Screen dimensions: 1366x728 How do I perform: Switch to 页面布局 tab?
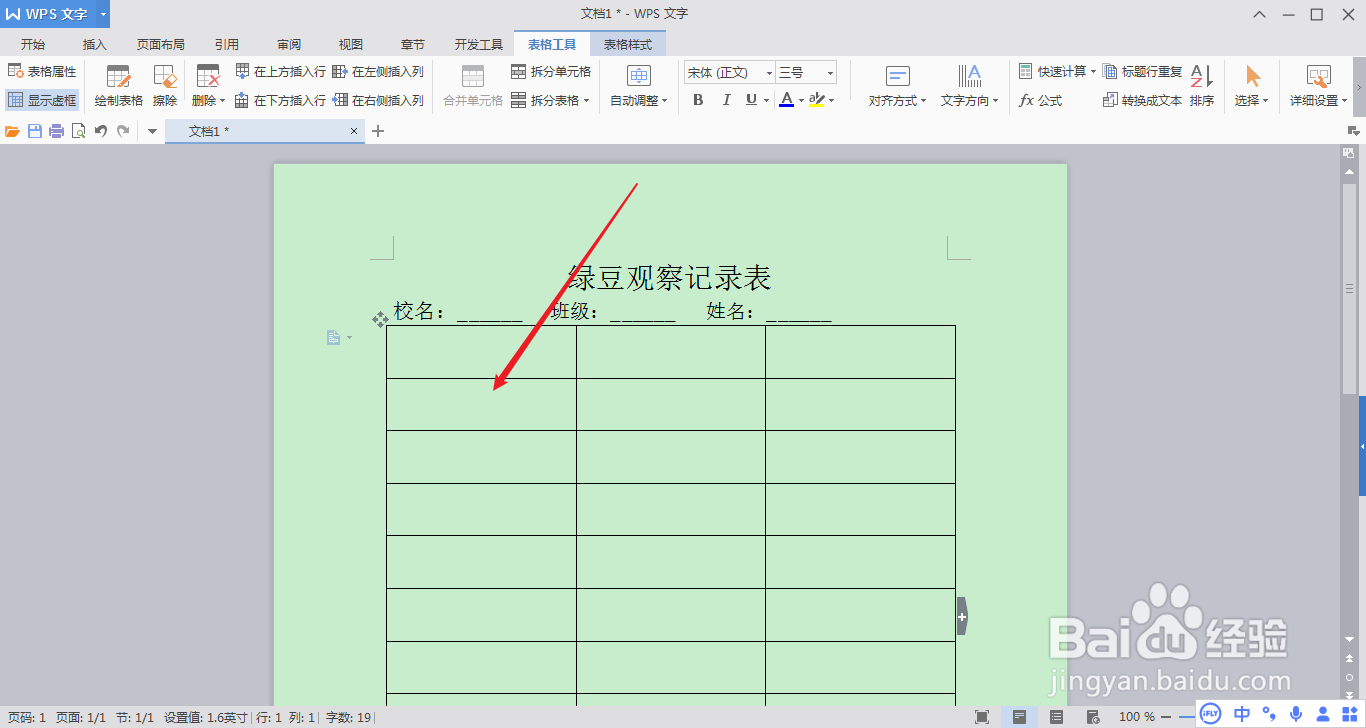[161, 44]
